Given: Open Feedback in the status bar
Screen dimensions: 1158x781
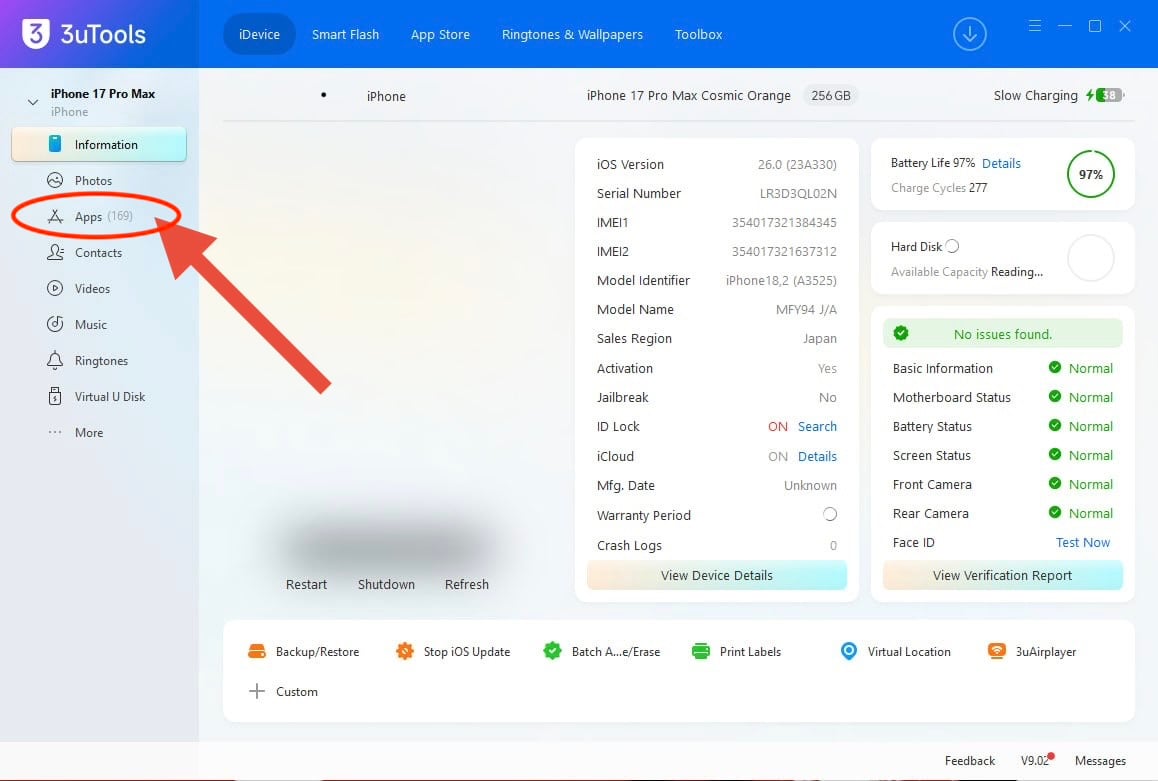Looking at the screenshot, I should [x=970, y=760].
